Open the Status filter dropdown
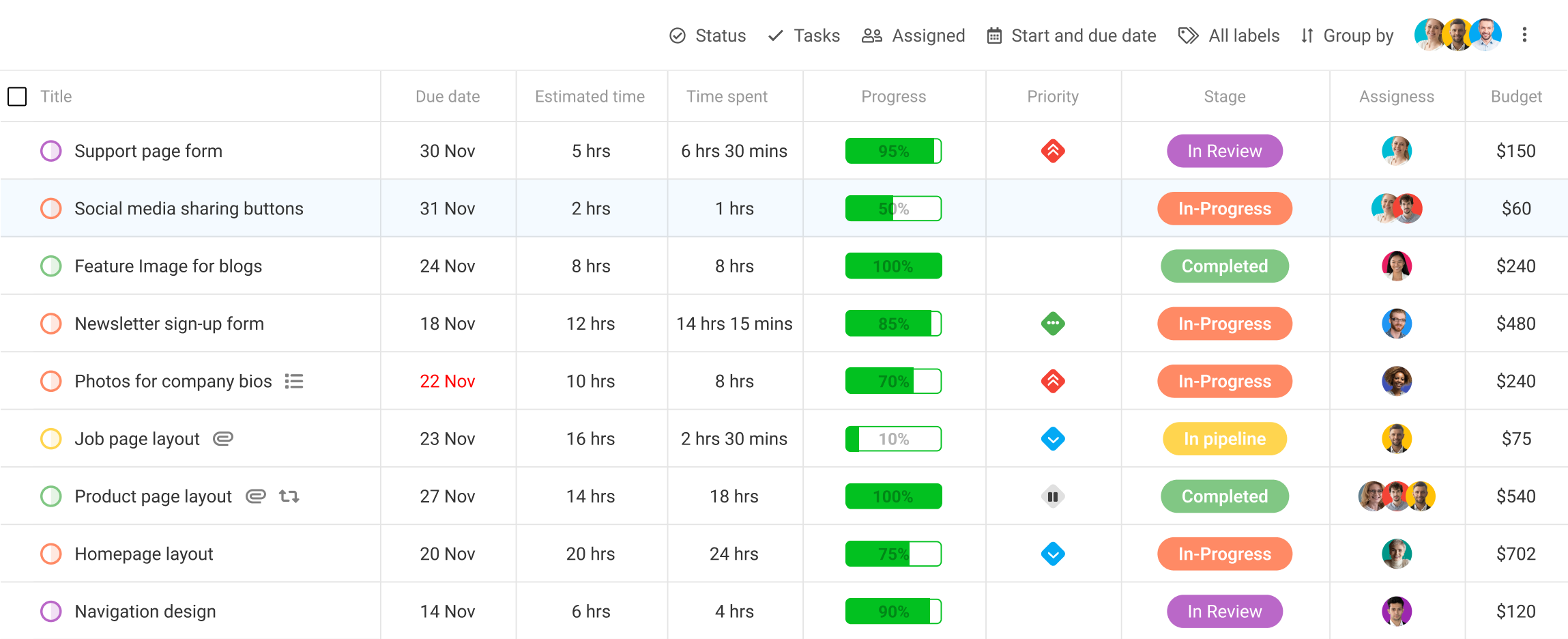 pos(708,35)
